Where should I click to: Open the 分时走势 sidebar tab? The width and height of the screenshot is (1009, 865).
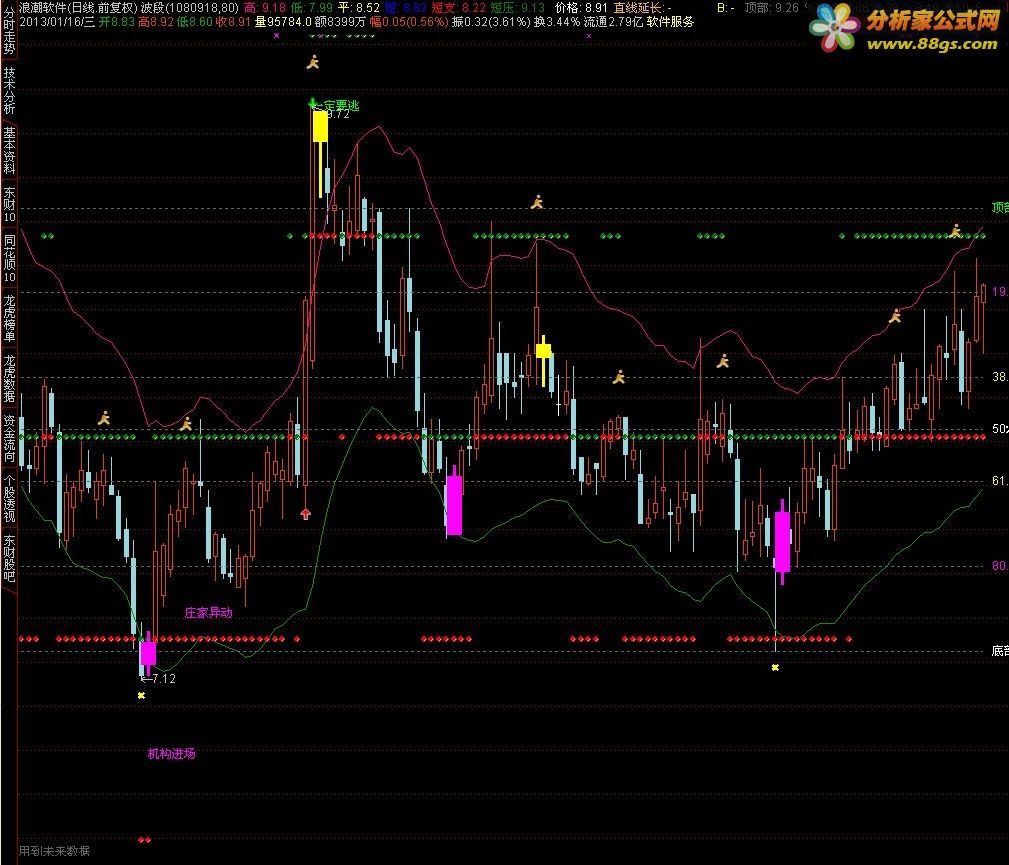[x=9, y=28]
